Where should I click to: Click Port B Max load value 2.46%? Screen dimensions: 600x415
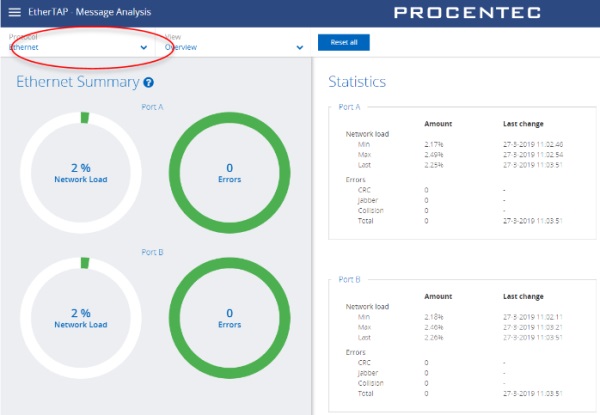click(434, 327)
